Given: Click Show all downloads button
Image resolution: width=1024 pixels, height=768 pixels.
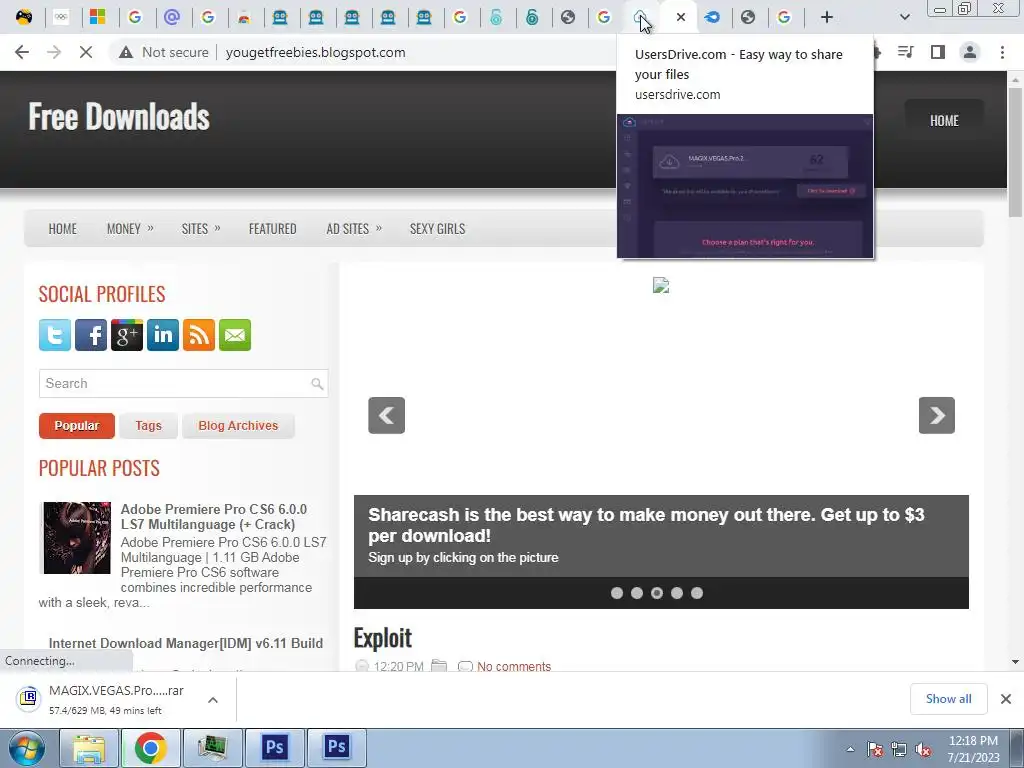Looking at the screenshot, I should coord(948,699).
